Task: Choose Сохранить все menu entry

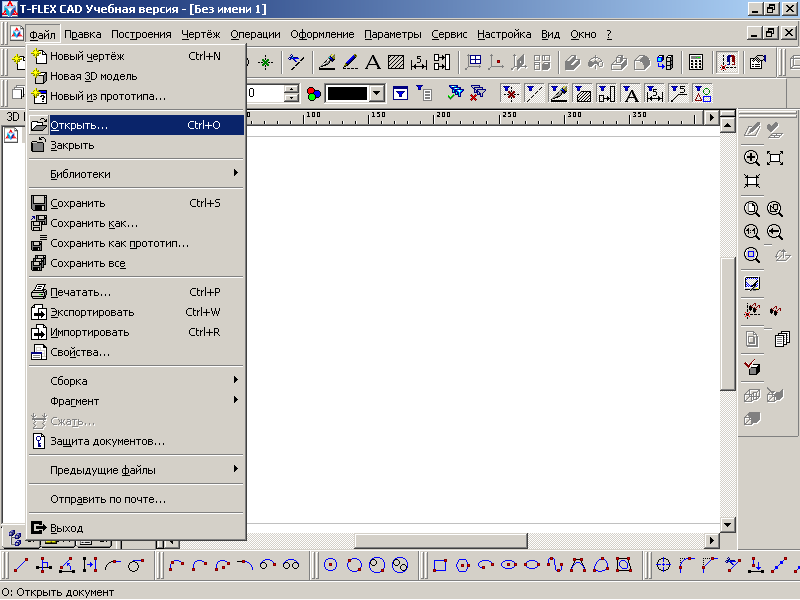Action: [x=136, y=263]
